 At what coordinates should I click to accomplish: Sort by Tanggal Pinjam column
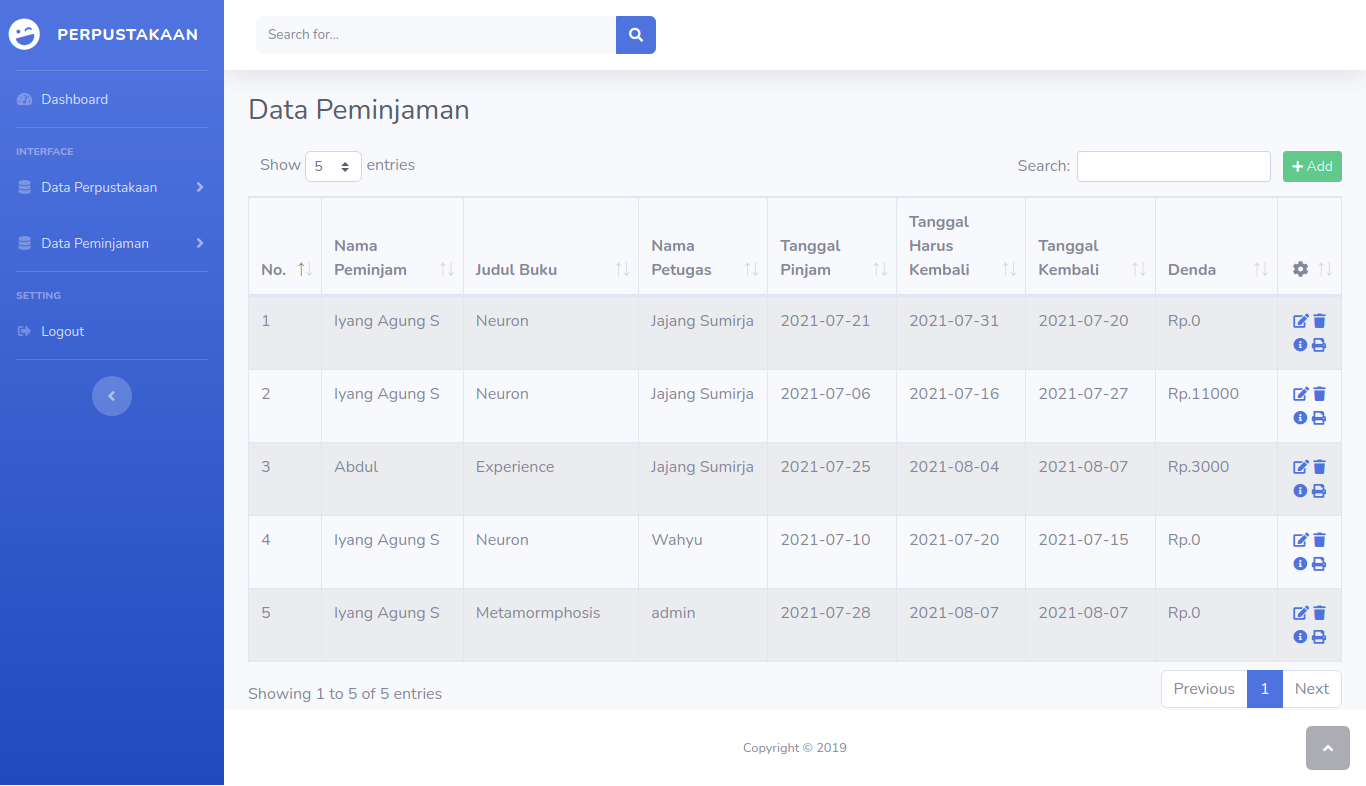pos(832,246)
